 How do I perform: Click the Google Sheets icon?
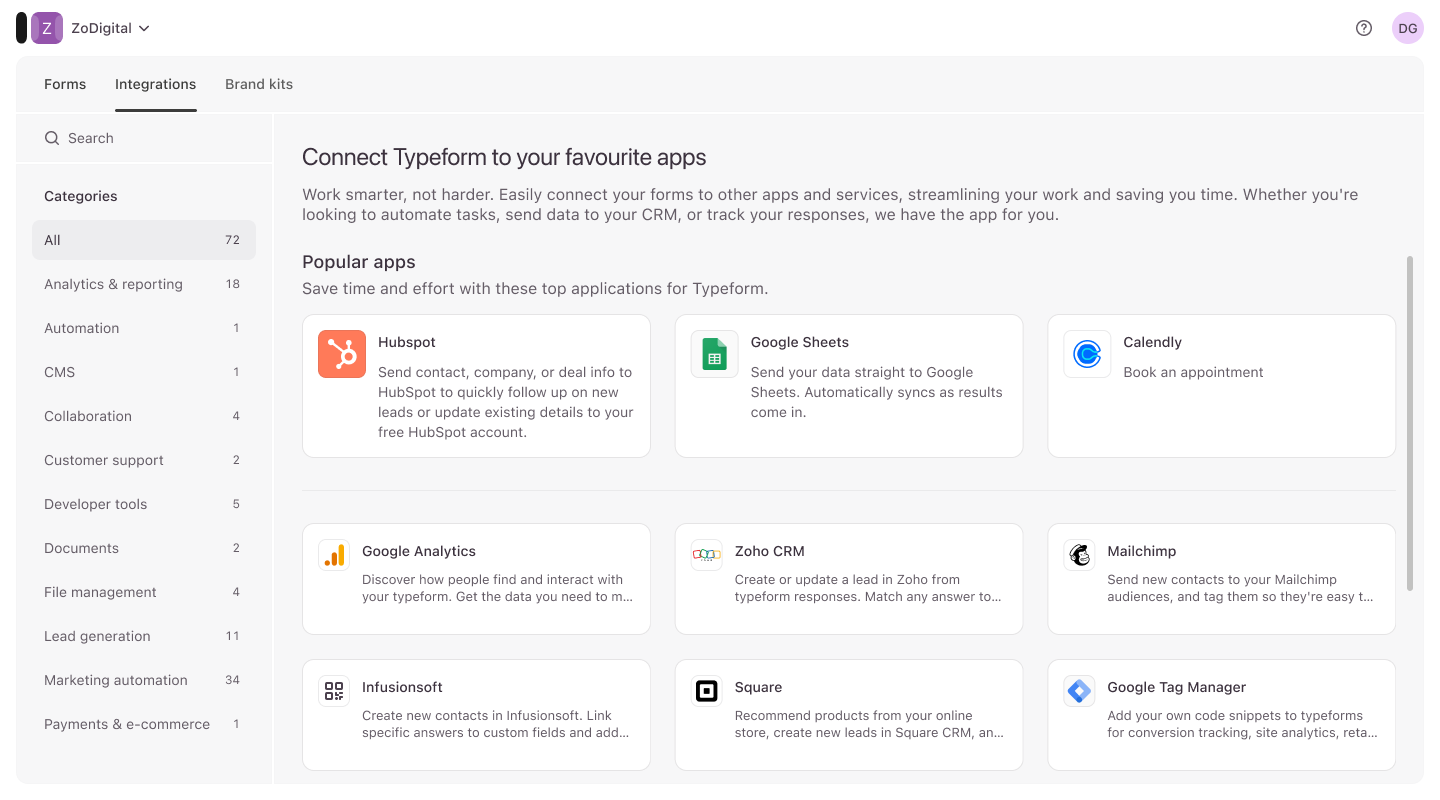(714, 354)
